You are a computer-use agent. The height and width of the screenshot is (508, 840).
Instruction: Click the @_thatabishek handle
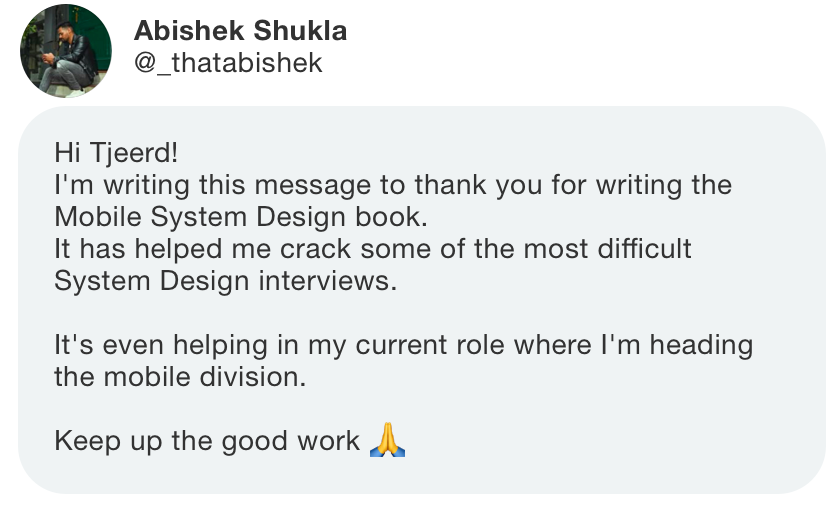click(228, 63)
